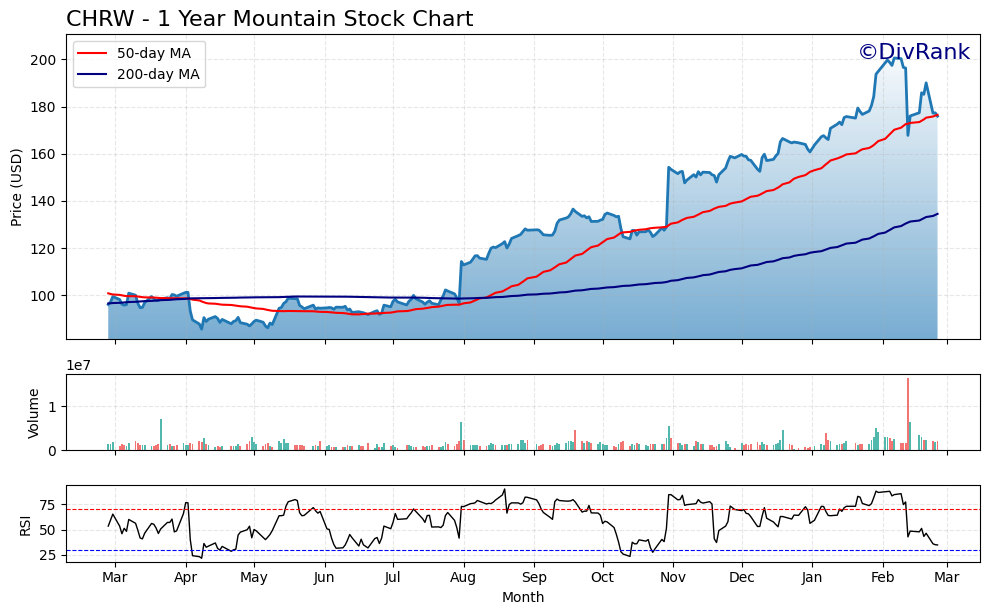Select the volume spike bar in mid-February
This screenshot has width=989, height=615.
[907, 410]
